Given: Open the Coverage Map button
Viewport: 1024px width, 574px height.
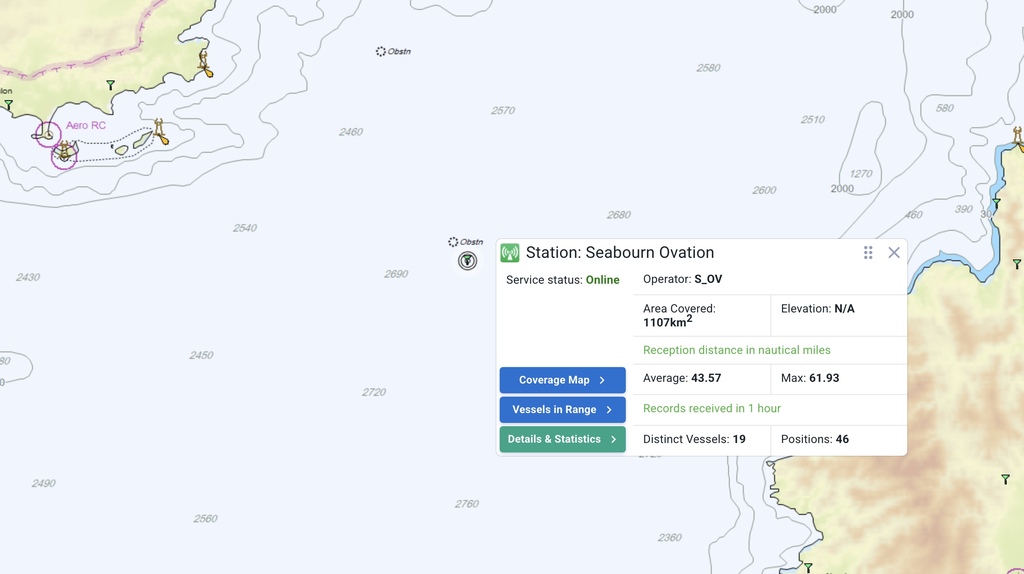Looking at the screenshot, I should coord(562,380).
